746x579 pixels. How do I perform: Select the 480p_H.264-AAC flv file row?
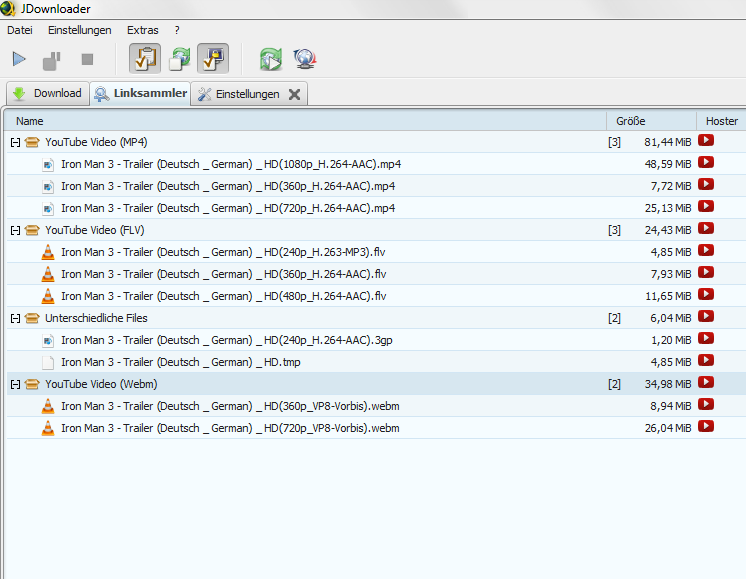click(376, 296)
